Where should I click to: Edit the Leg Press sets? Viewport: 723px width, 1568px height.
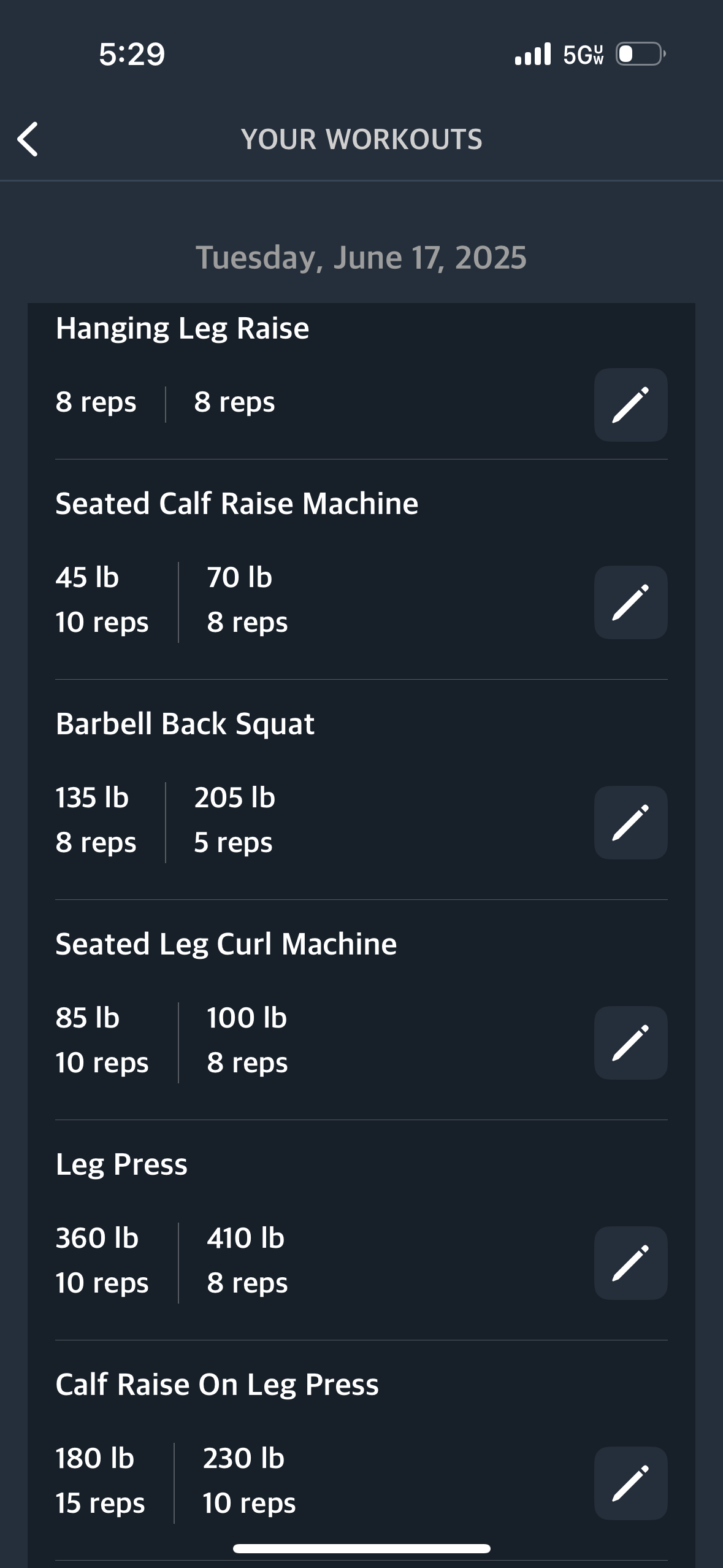point(630,1263)
